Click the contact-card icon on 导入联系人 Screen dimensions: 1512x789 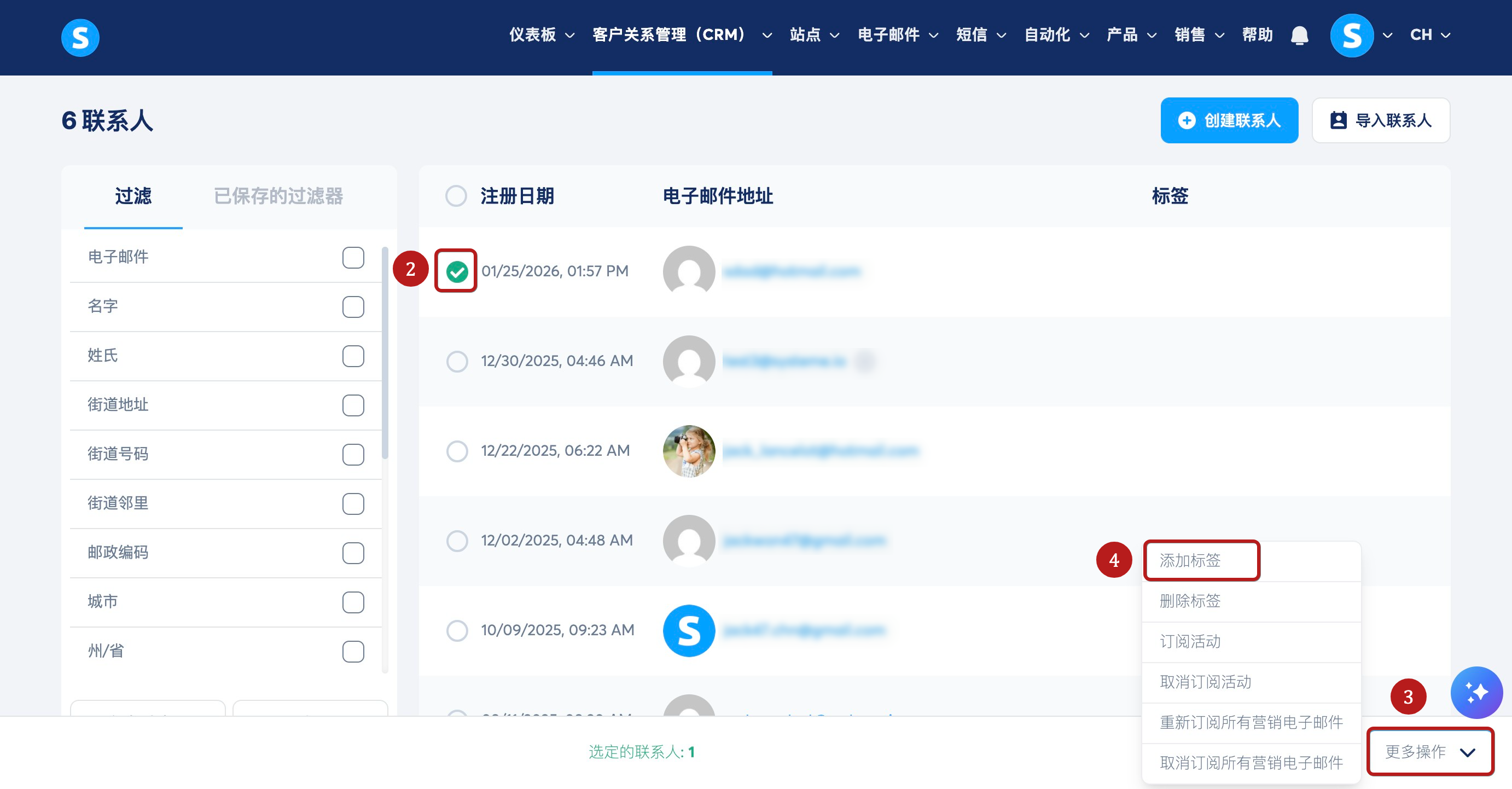(1337, 120)
